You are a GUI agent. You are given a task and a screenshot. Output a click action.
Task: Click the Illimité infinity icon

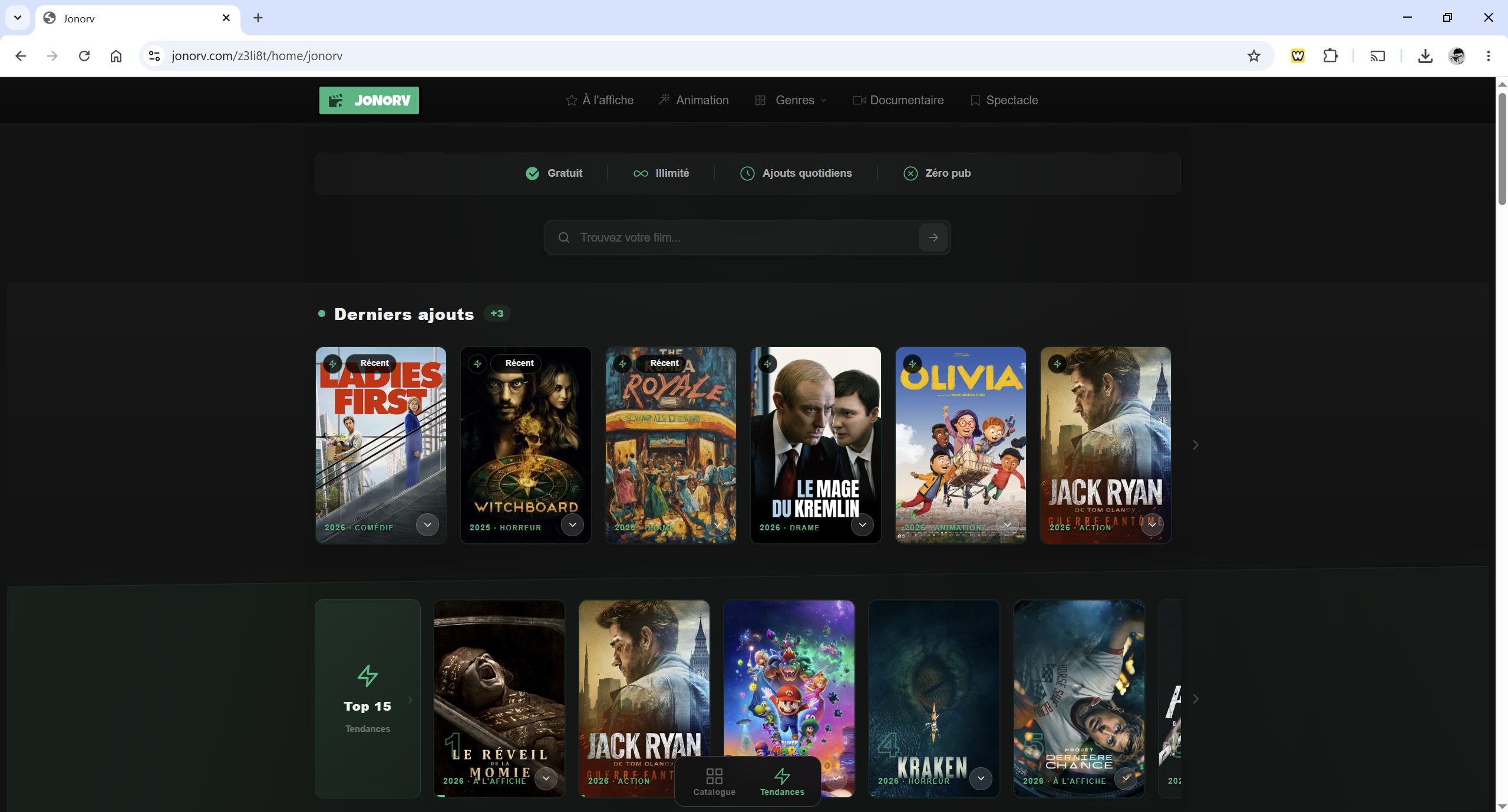click(x=641, y=173)
